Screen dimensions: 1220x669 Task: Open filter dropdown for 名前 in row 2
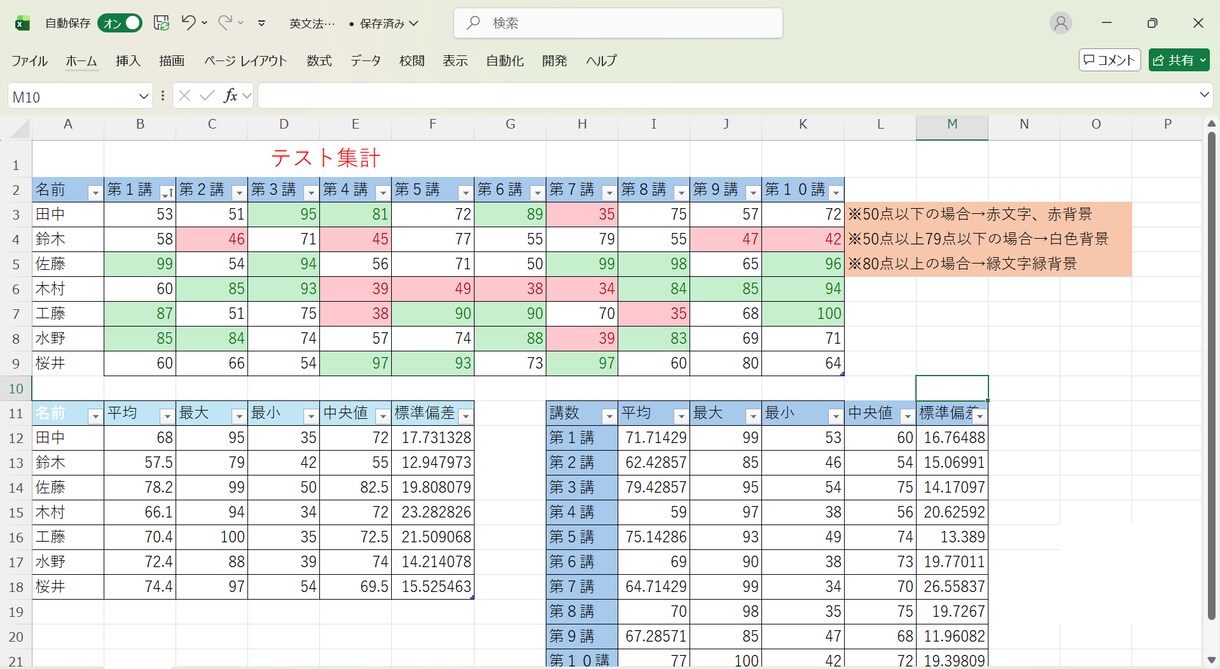95,192
